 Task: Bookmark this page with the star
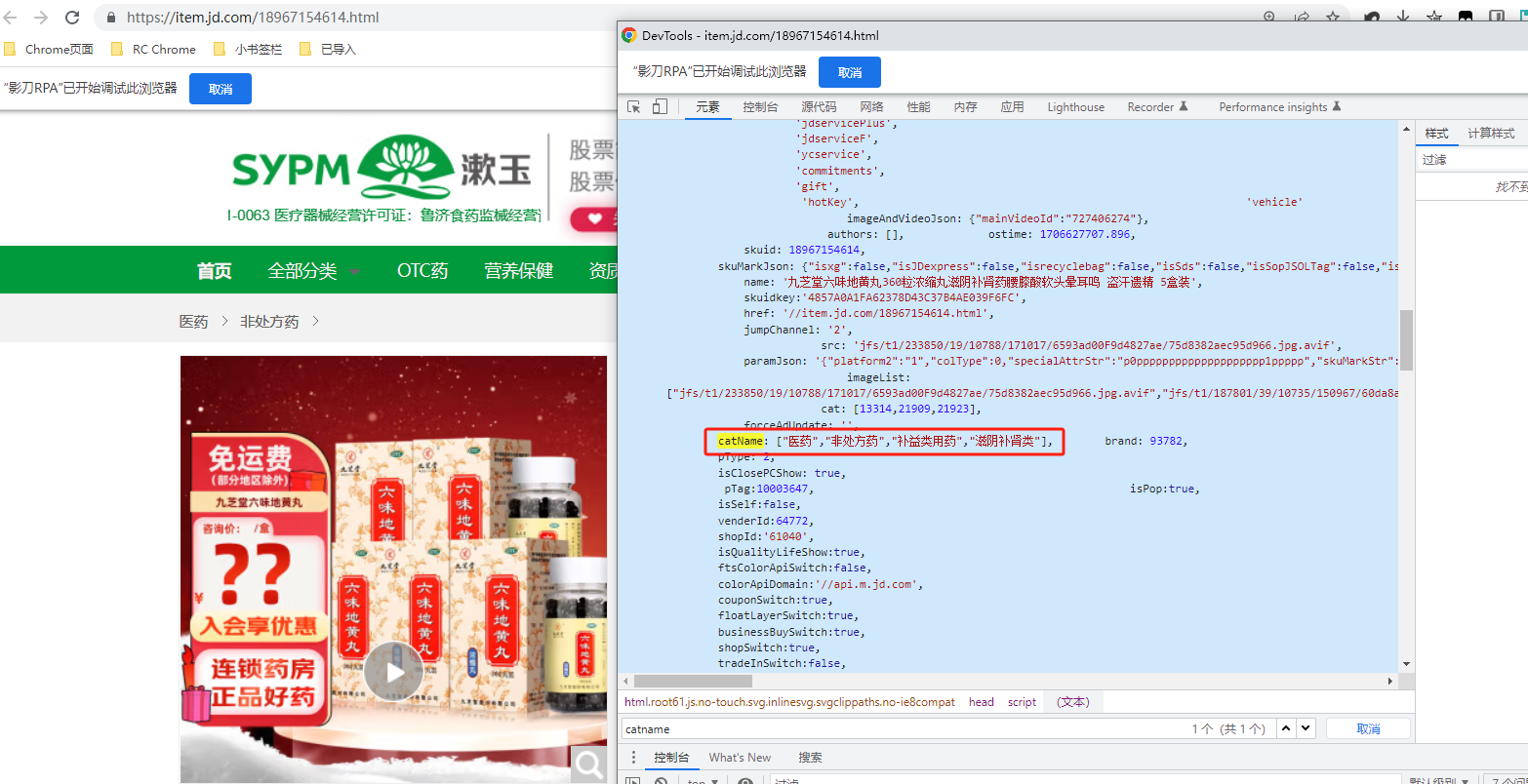point(1332,18)
